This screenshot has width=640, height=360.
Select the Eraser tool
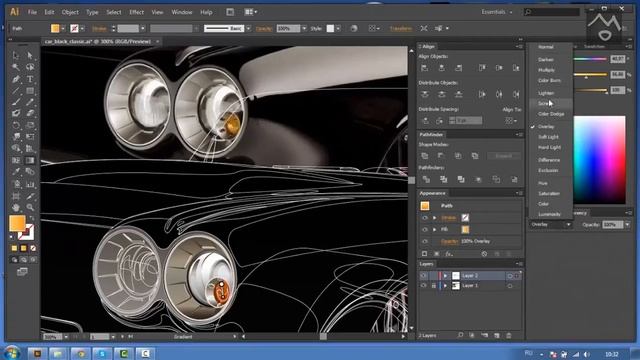point(30,114)
